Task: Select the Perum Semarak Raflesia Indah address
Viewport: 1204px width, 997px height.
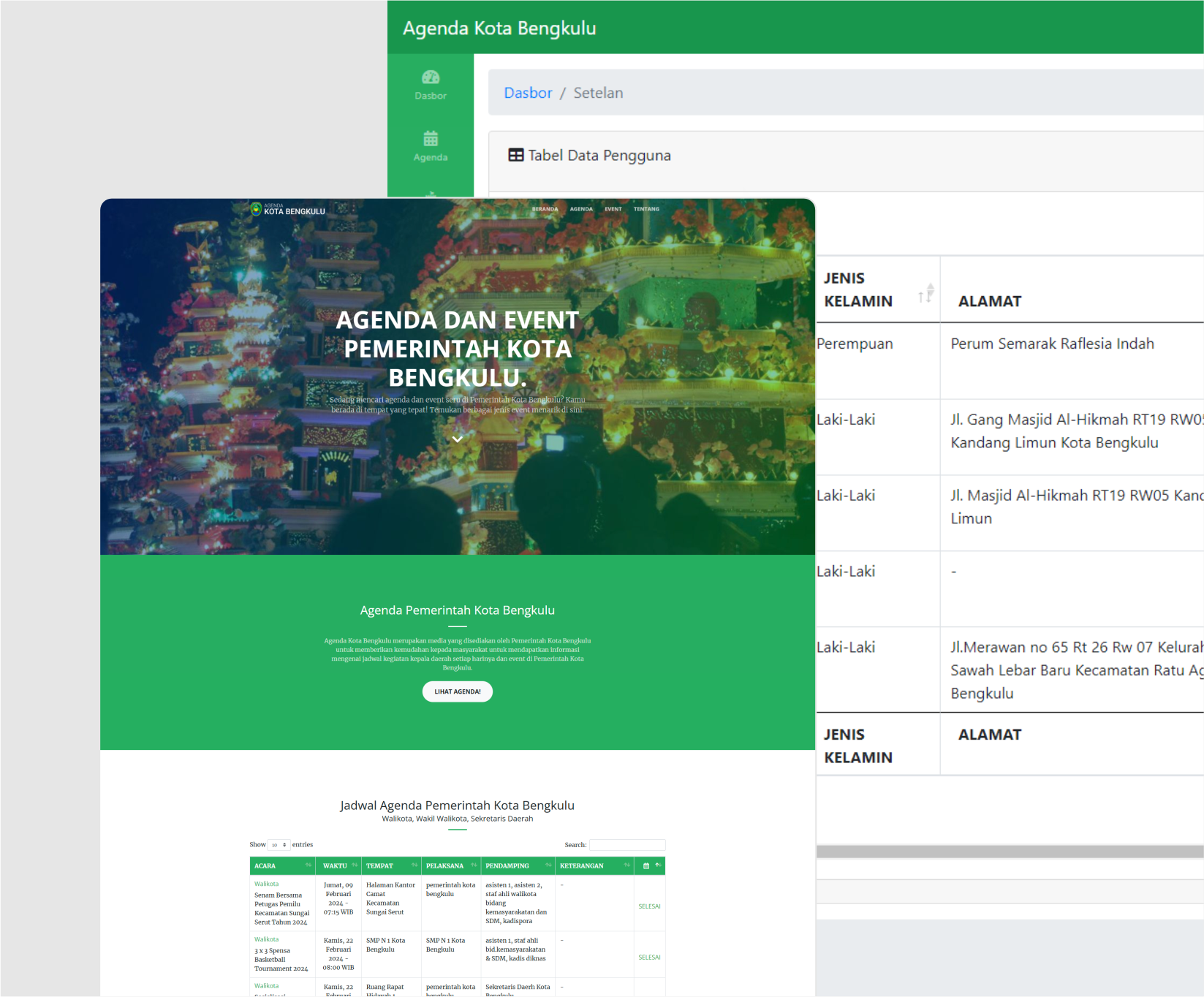Action: [1053, 344]
